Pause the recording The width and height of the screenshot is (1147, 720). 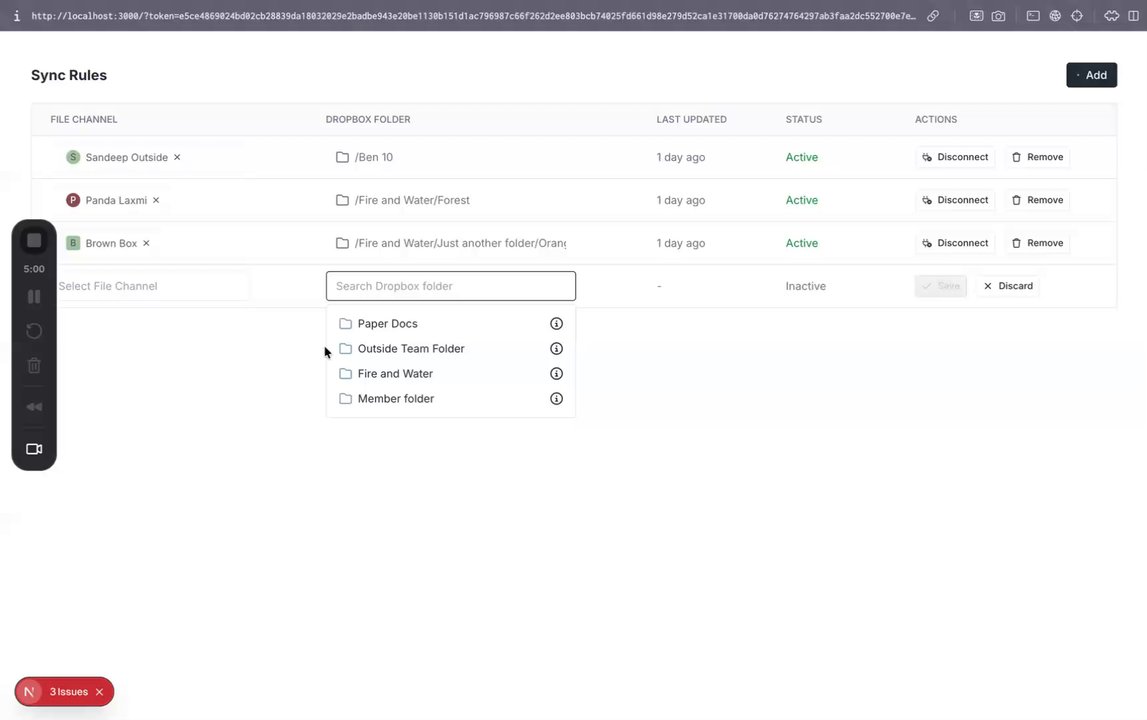coord(34,296)
